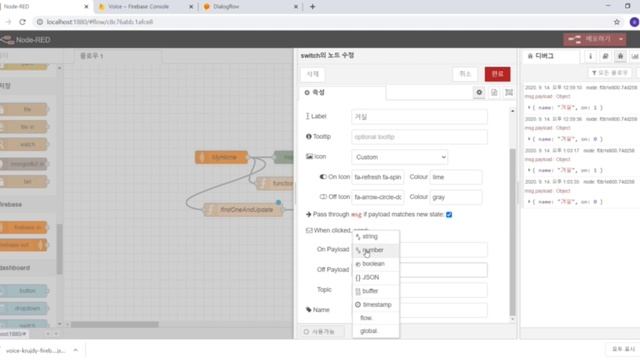Click the On Colour 'lime' field
Viewport: 640px width, 360px height.
(x=456, y=177)
